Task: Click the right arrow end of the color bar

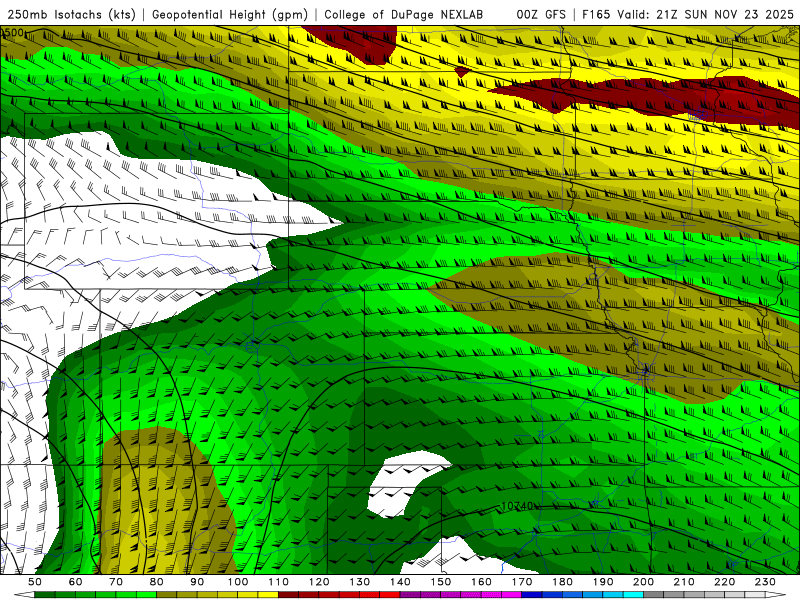Action: (776, 595)
